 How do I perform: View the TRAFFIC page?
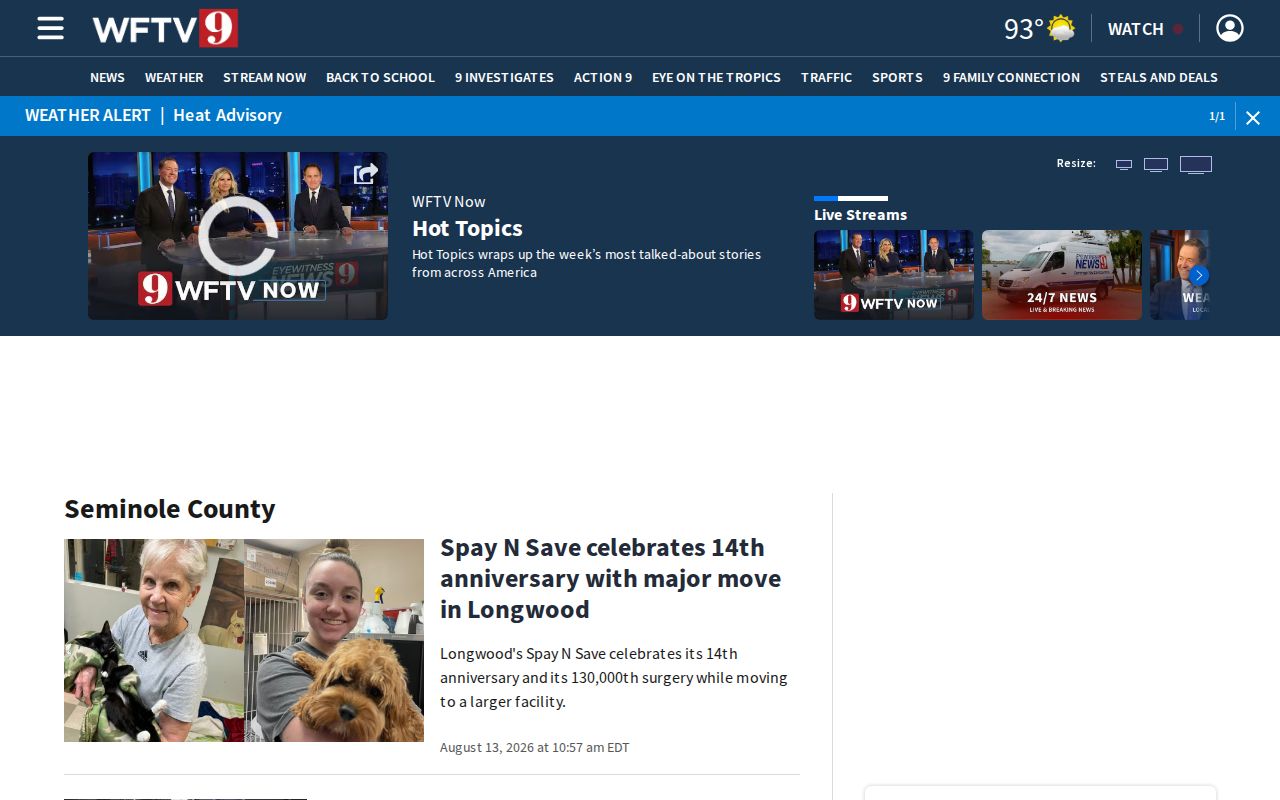pos(826,77)
